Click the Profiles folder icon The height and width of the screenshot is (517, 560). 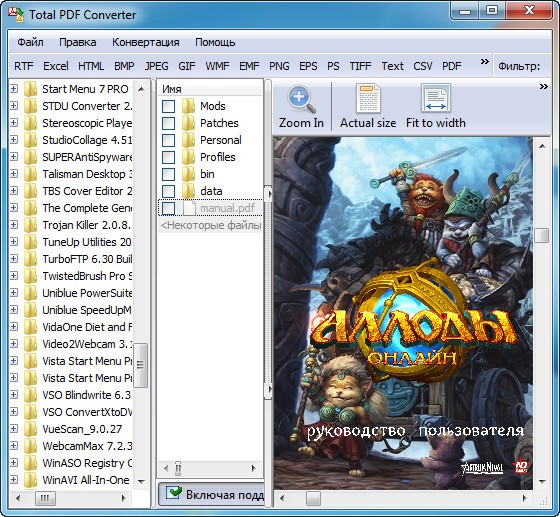(188, 157)
